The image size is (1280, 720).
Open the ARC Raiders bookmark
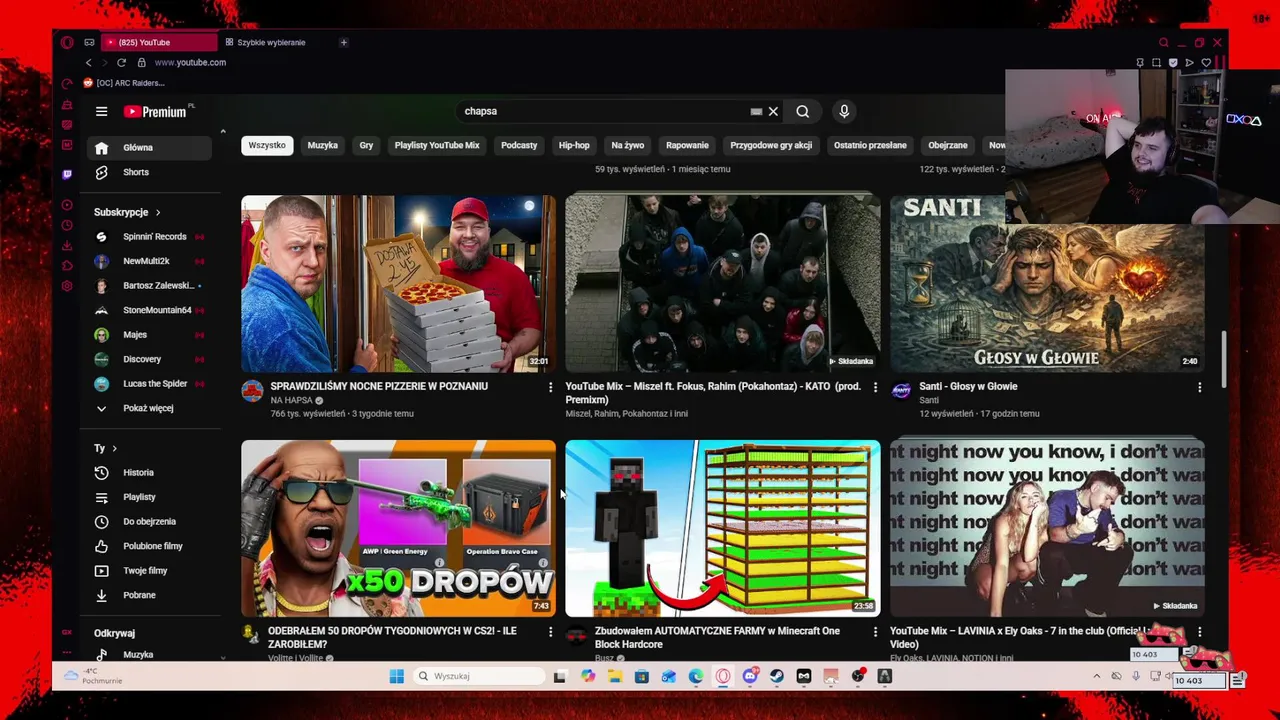123,83
